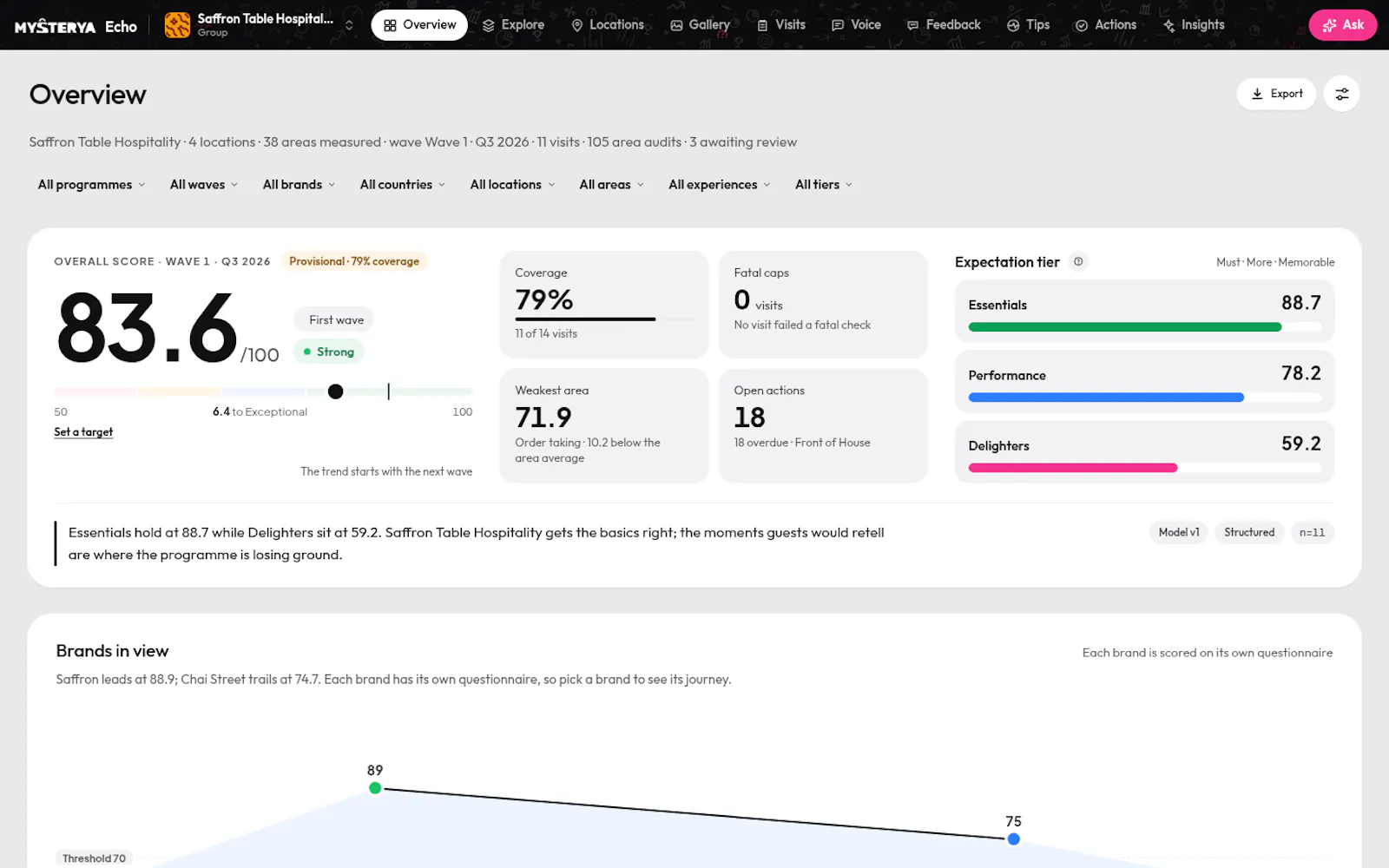This screenshot has height=868, width=1389.
Task: Click the download icon on Export
Action: tap(1257, 94)
